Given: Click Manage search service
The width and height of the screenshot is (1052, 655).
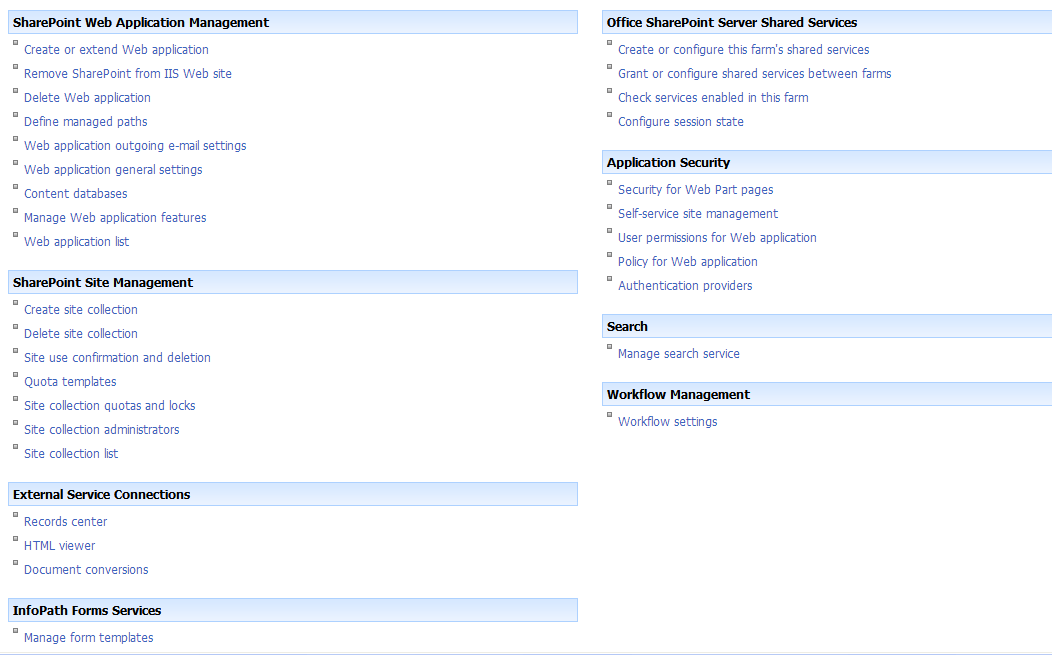Looking at the screenshot, I should [x=678, y=354].
